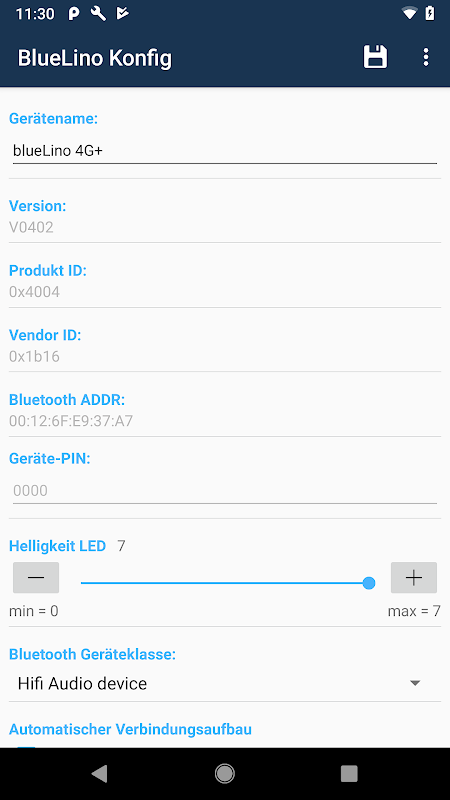Tap the Bluetooth address 00:12:6F:E9:37:A7

(x=71, y=421)
